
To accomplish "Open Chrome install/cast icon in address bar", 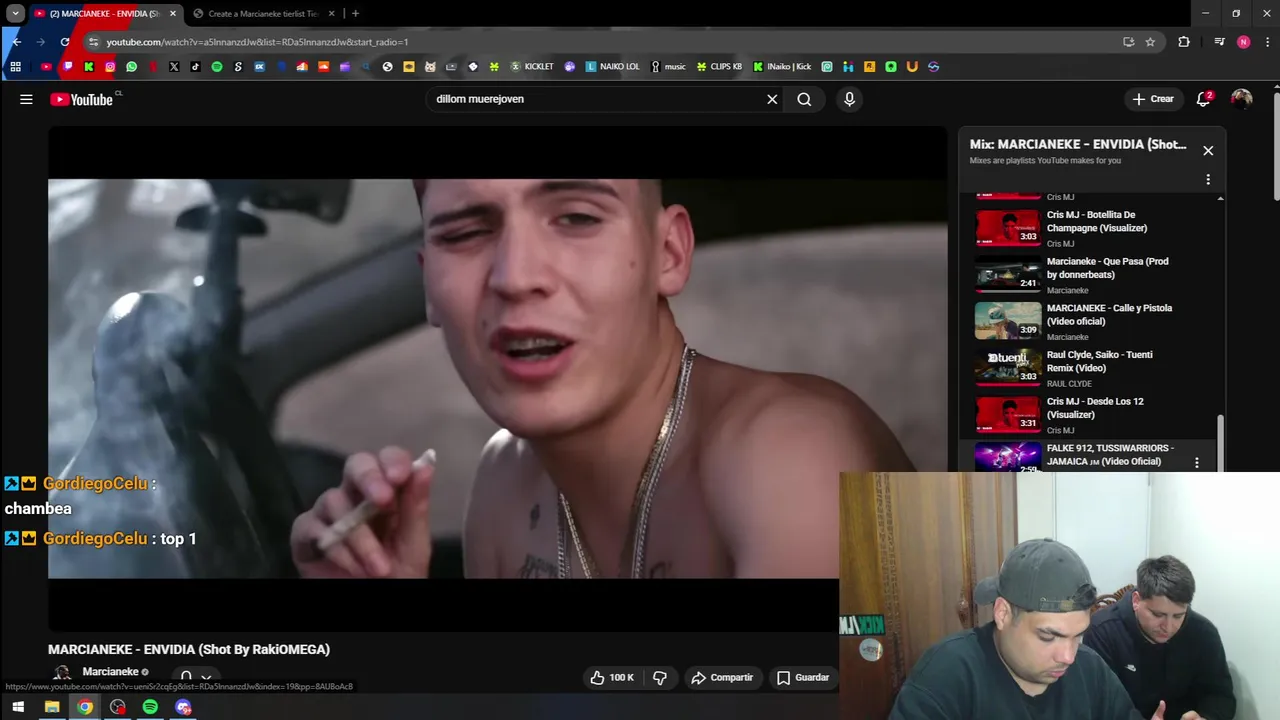I will click(1128, 42).
